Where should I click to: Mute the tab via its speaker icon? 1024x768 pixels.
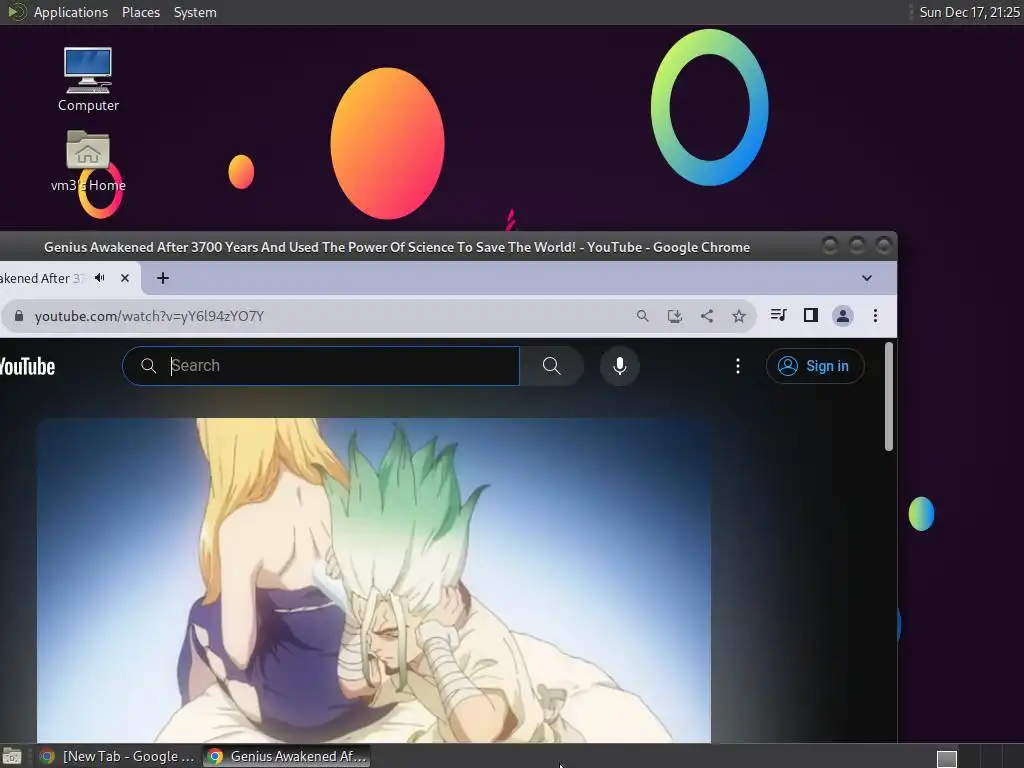click(100, 278)
